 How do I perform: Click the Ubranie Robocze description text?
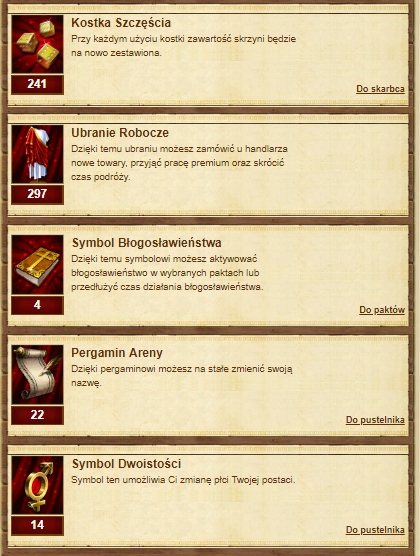point(179,163)
